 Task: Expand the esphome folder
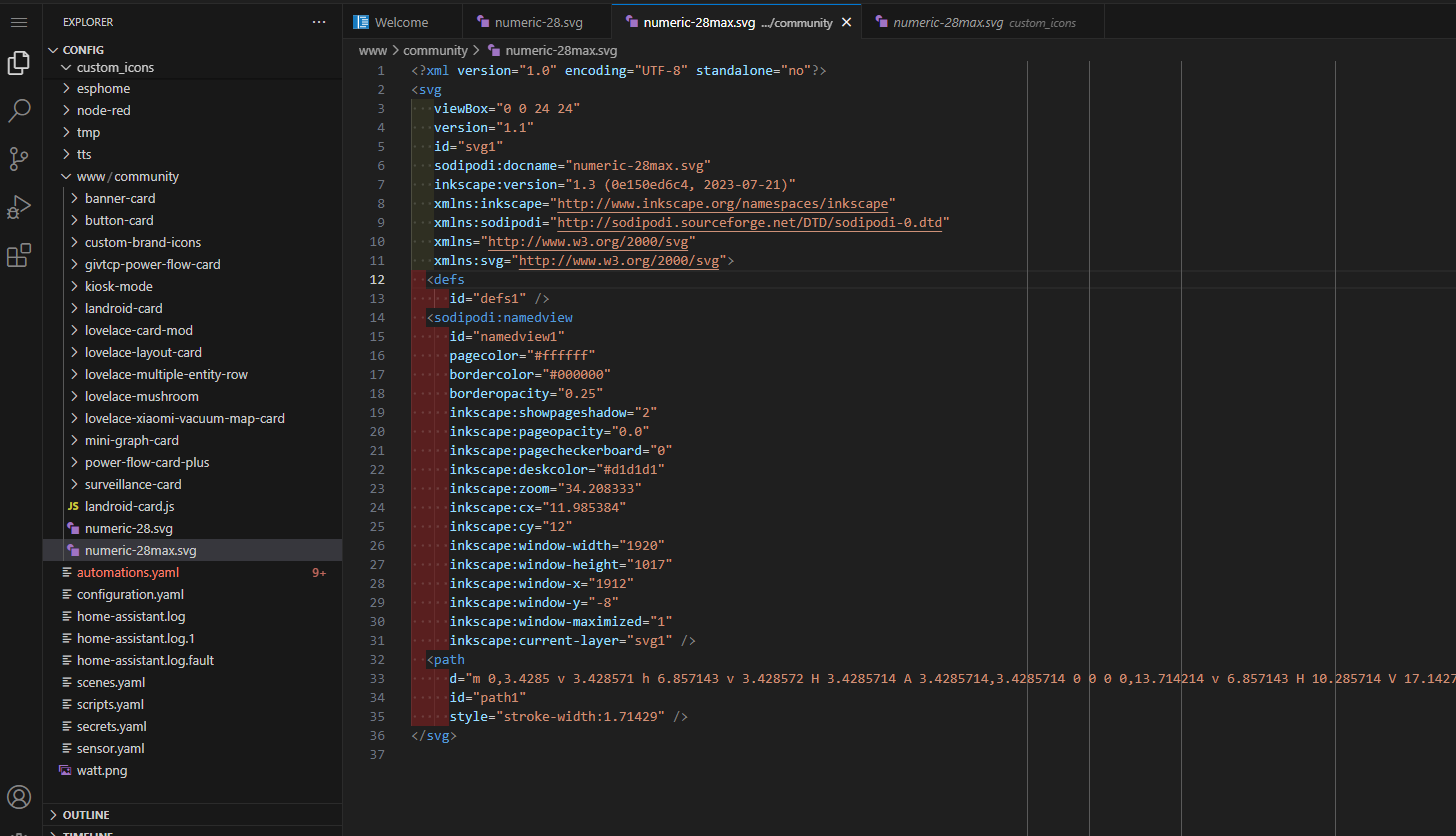[103, 89]
